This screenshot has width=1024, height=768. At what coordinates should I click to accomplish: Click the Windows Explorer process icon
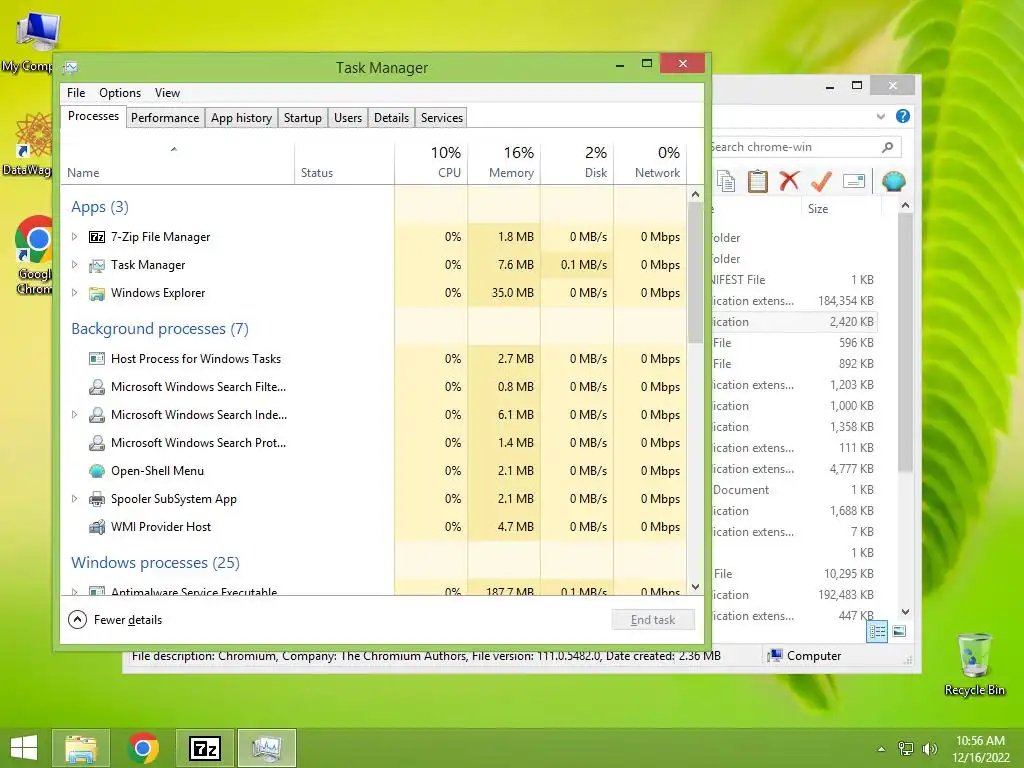pos(97,293)
